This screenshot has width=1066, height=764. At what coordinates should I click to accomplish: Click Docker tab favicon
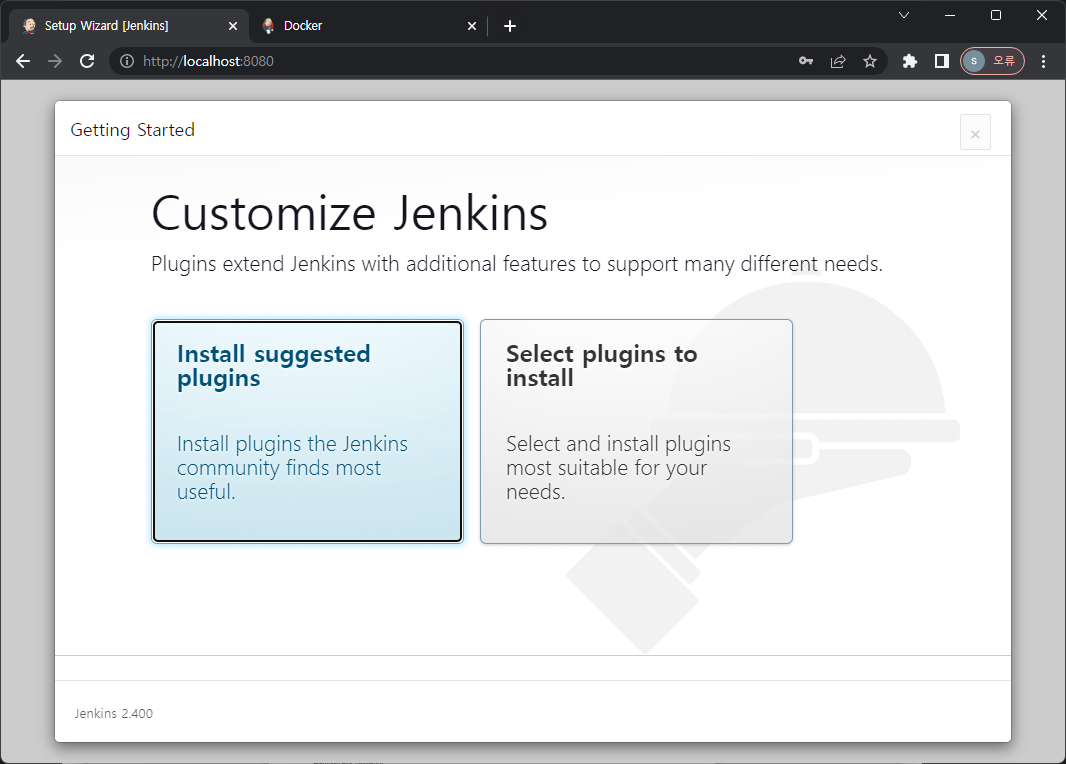point(269,26)
